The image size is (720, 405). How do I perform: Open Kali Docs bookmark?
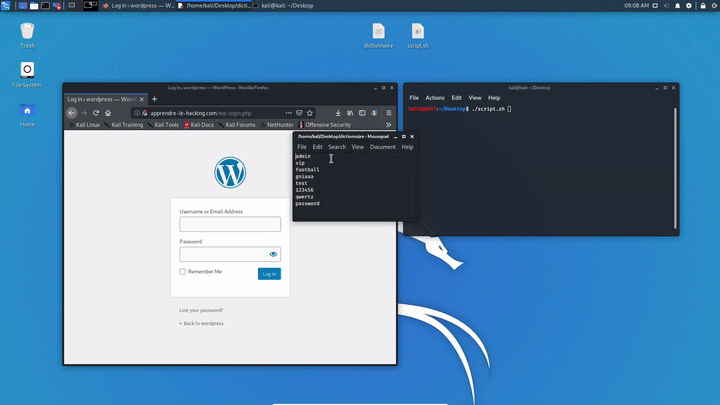click(x=199, y=125)
